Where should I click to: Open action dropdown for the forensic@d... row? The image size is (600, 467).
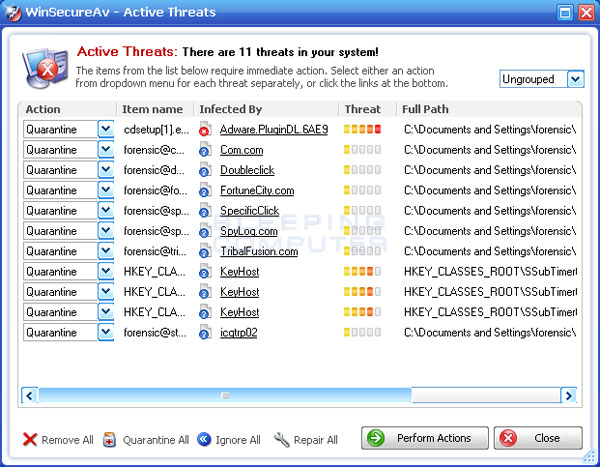tap(106, 170)
